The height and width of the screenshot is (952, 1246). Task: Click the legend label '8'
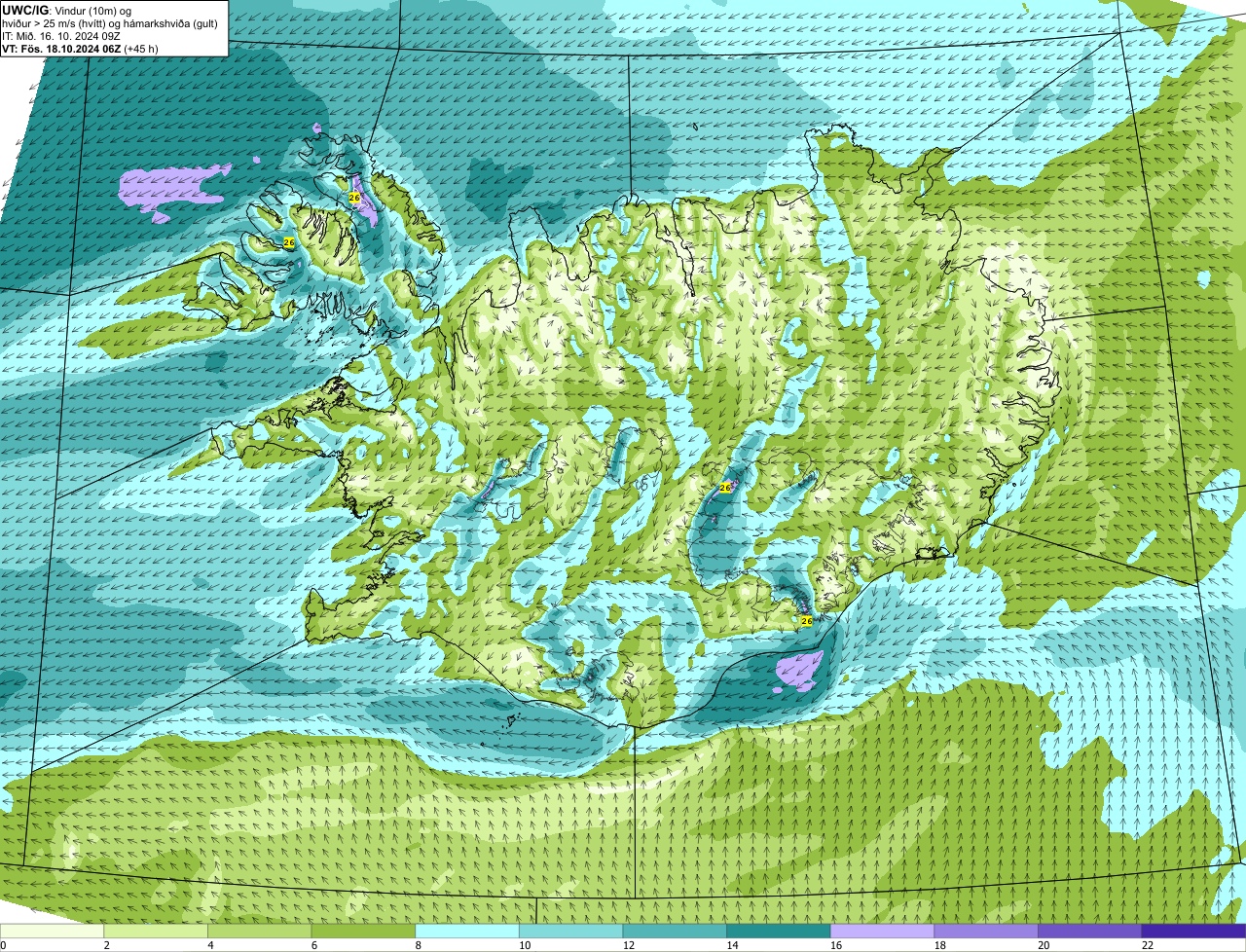pyautogui.click(x=418, y=945)
